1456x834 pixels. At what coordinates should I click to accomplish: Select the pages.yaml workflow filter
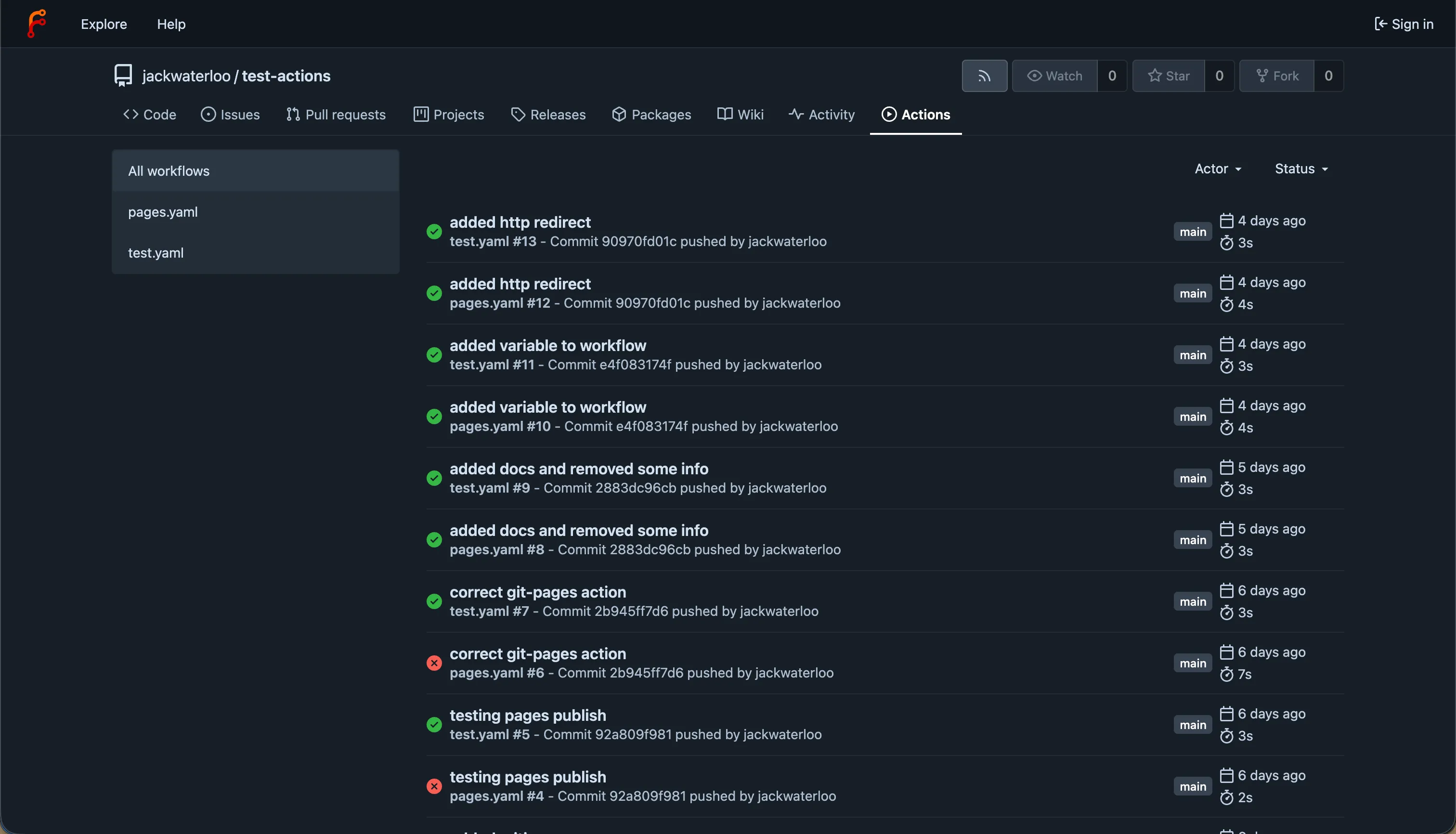click(163, 212)
